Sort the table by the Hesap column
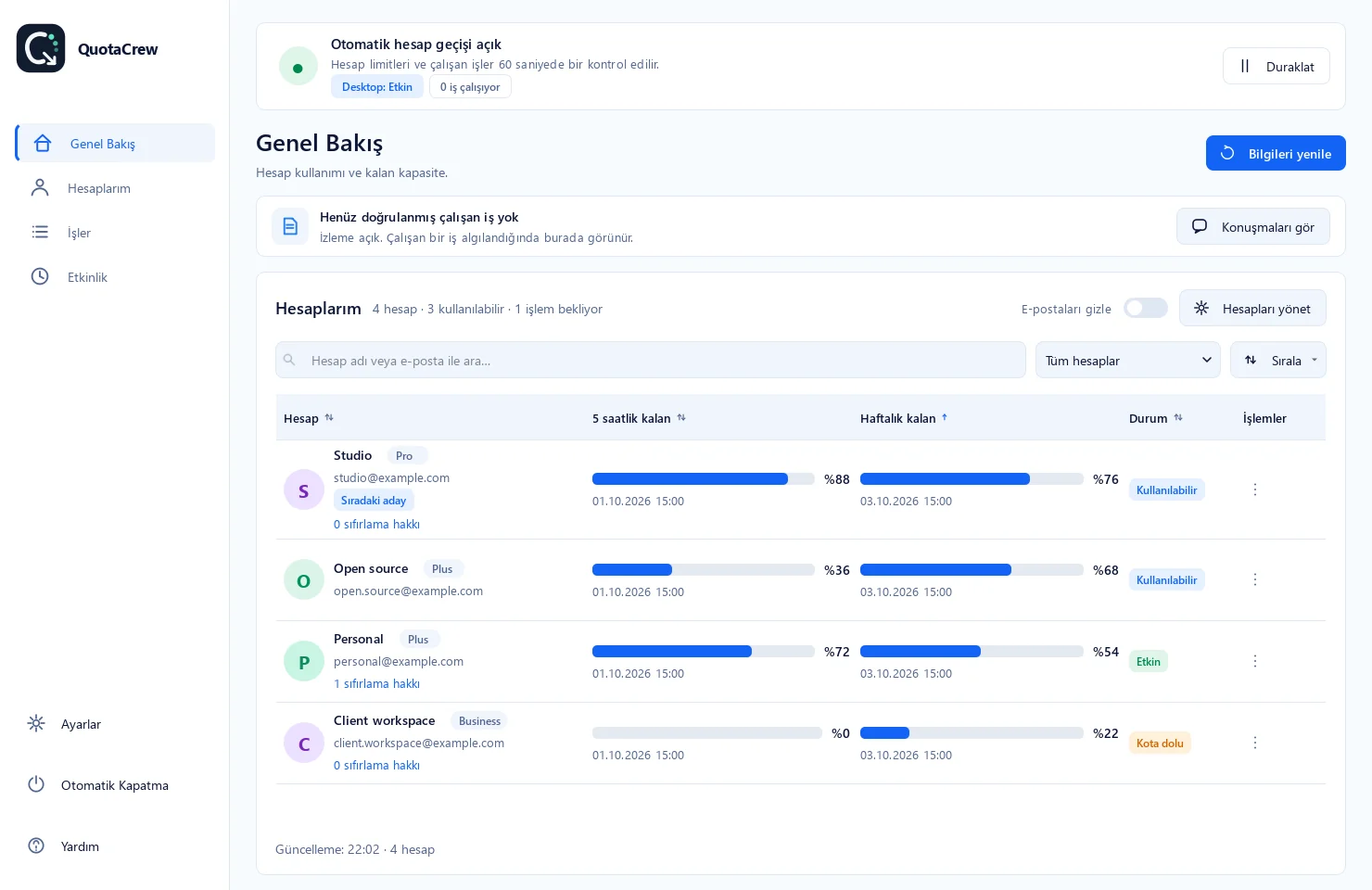 [x=309, y=418]
